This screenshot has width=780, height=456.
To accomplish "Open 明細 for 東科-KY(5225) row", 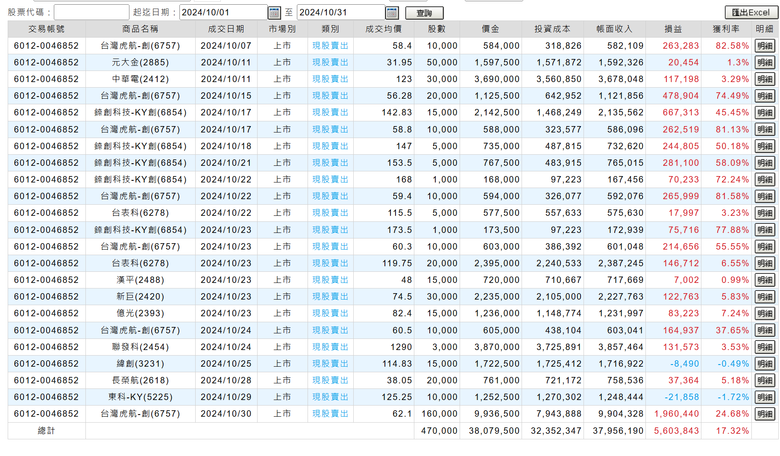I will (x=765, y=397).
